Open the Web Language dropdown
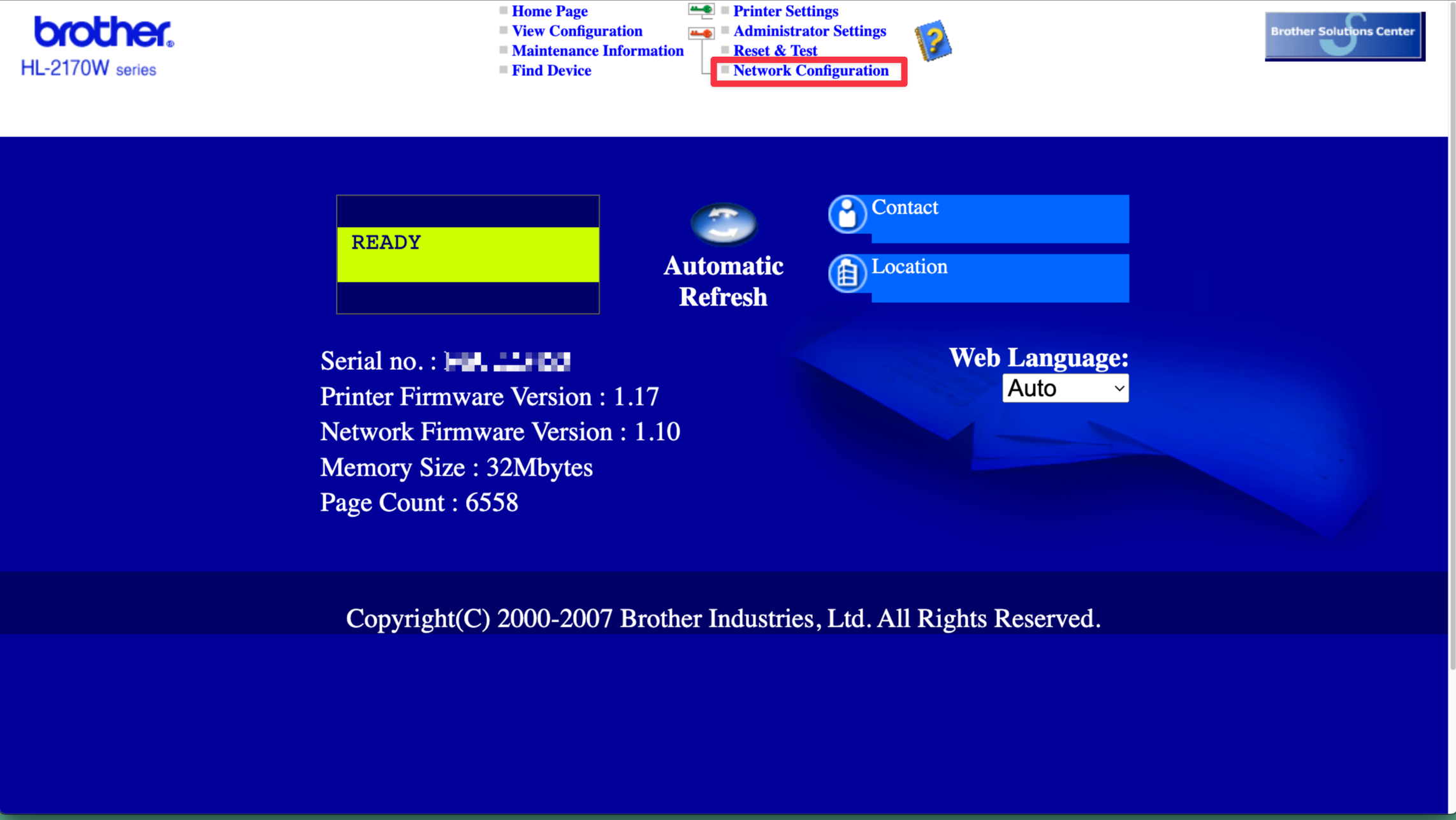The image size is (1456, 820). pyautogui.click(x=1065, y=388)
